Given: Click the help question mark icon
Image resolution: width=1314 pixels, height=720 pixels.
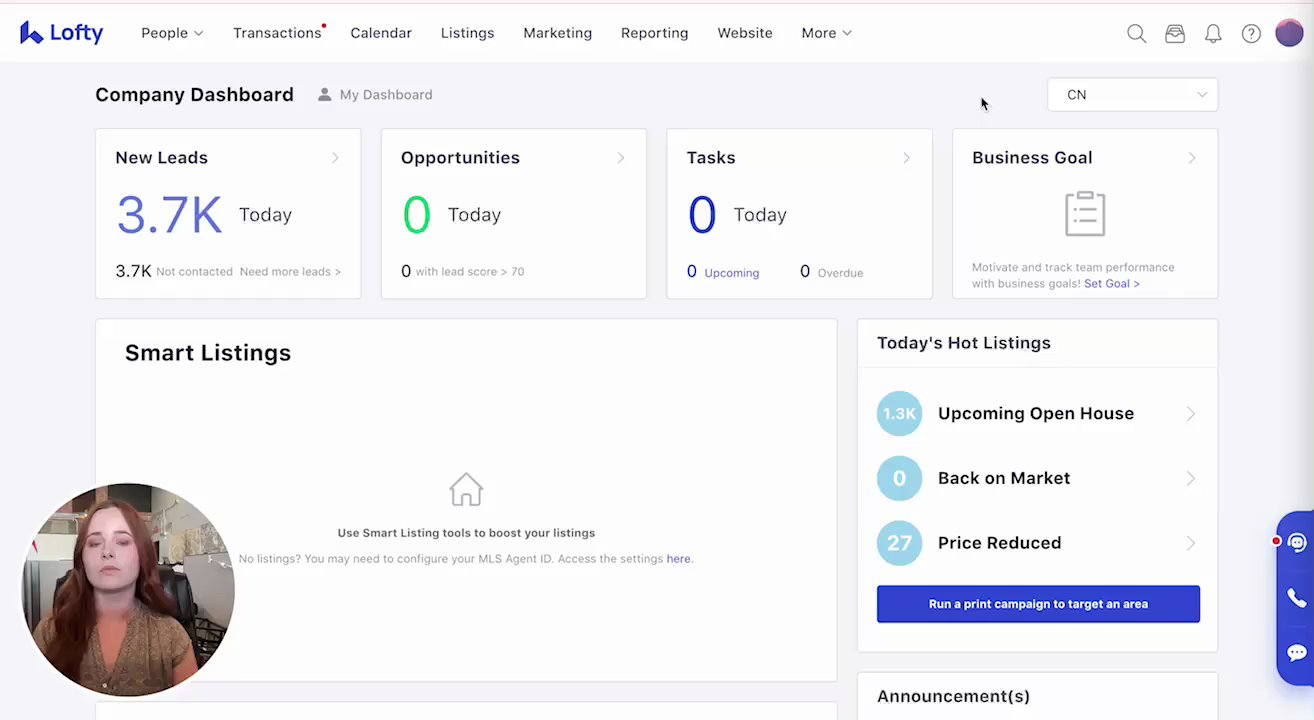Looking at the screenshot, I should (x=1251, y=34).
